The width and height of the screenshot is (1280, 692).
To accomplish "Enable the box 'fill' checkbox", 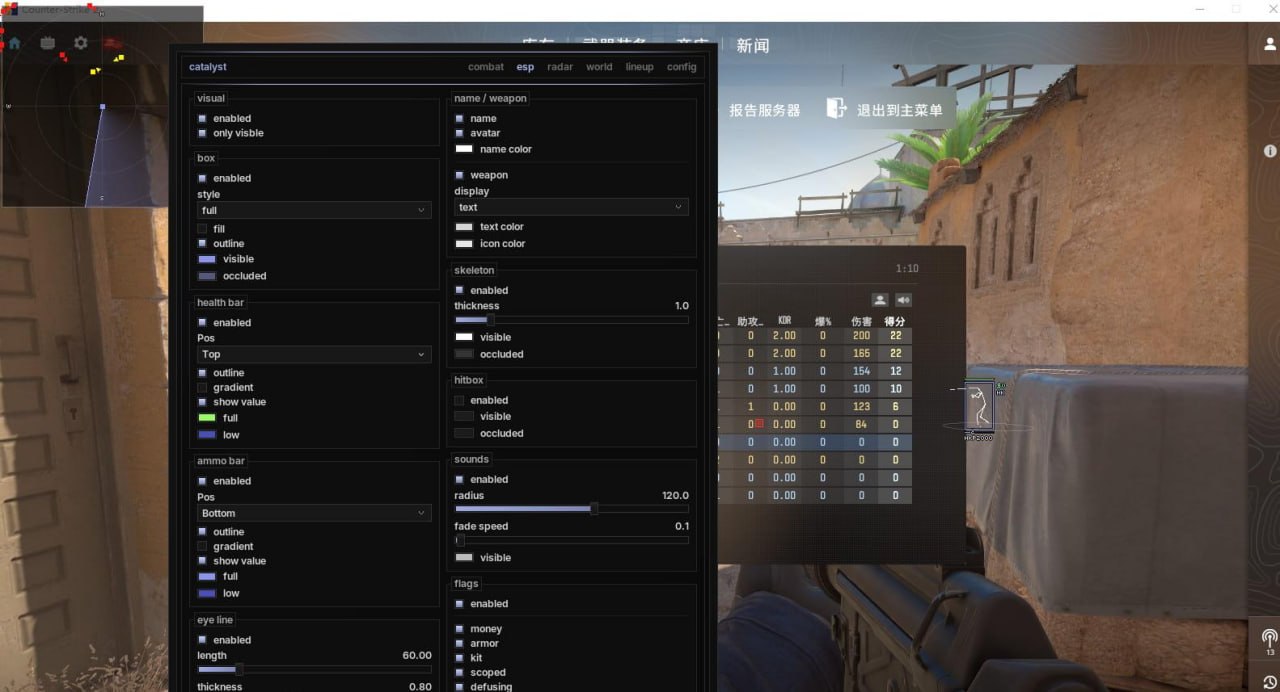I will pyautogui.click(x=202, y=229).
